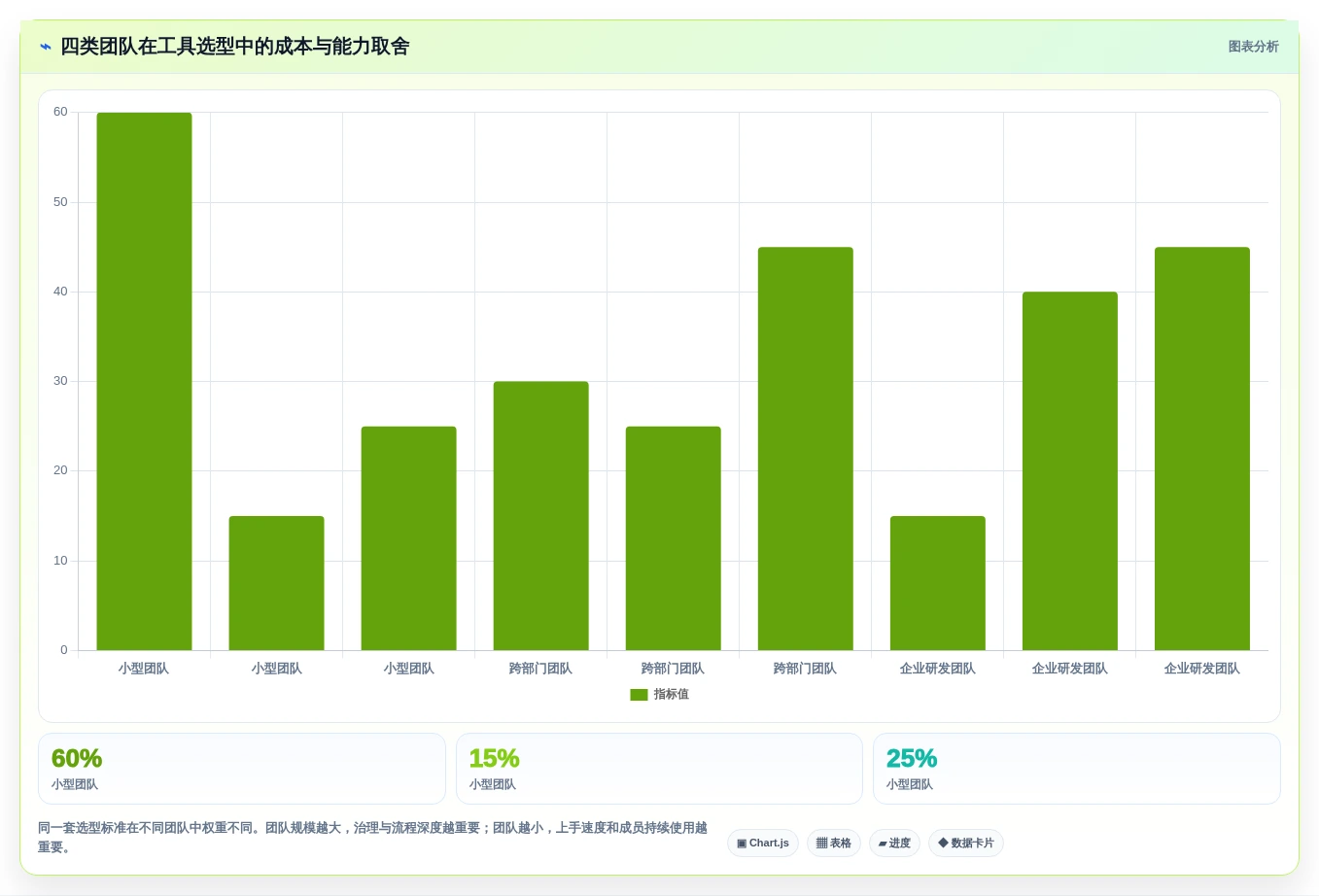The image size is (1319, 896).
Task: Click the 跨部门团队 bar with value 30
Action: (541, 516)
